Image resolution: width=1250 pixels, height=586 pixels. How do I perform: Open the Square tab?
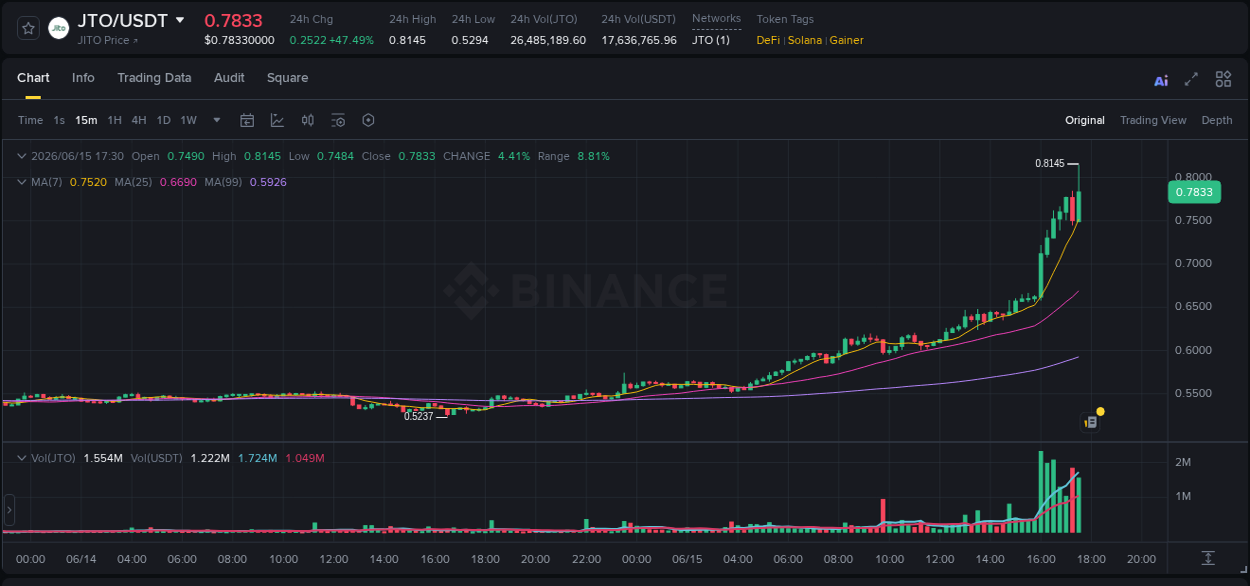287,78
